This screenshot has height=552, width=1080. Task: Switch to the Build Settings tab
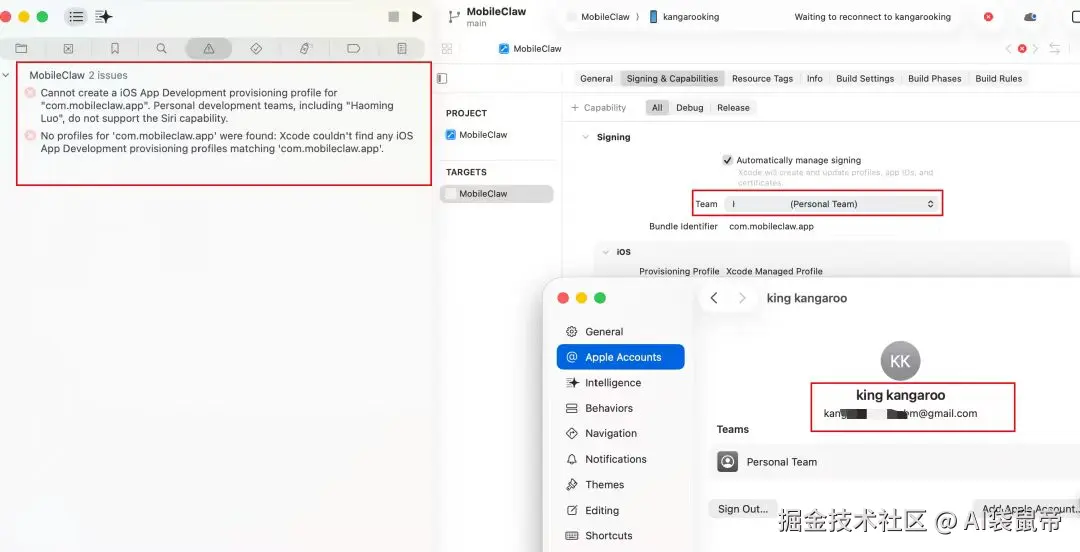pyautogui.click(x=865, y=79)
